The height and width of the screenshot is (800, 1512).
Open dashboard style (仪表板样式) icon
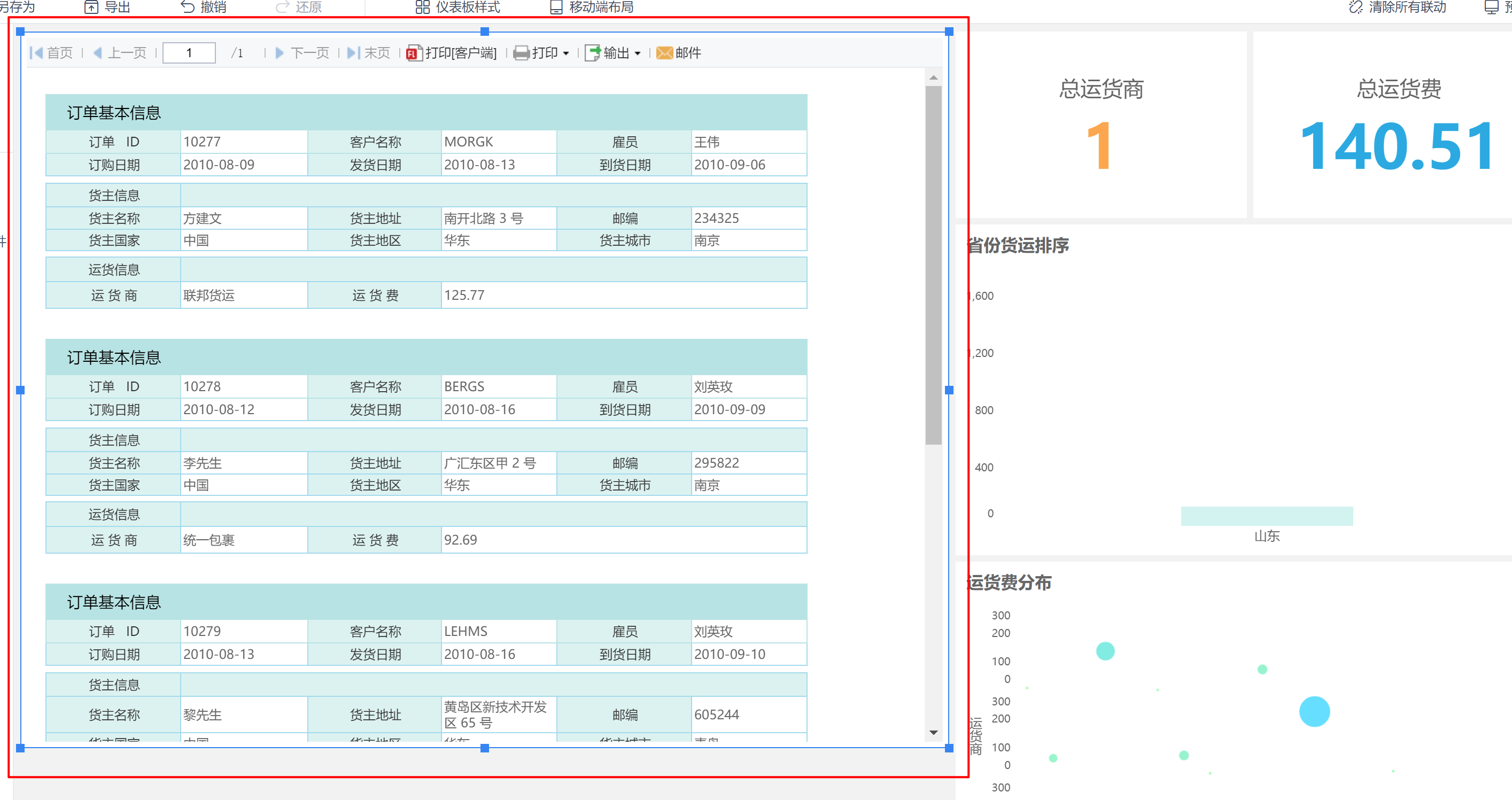422,7
